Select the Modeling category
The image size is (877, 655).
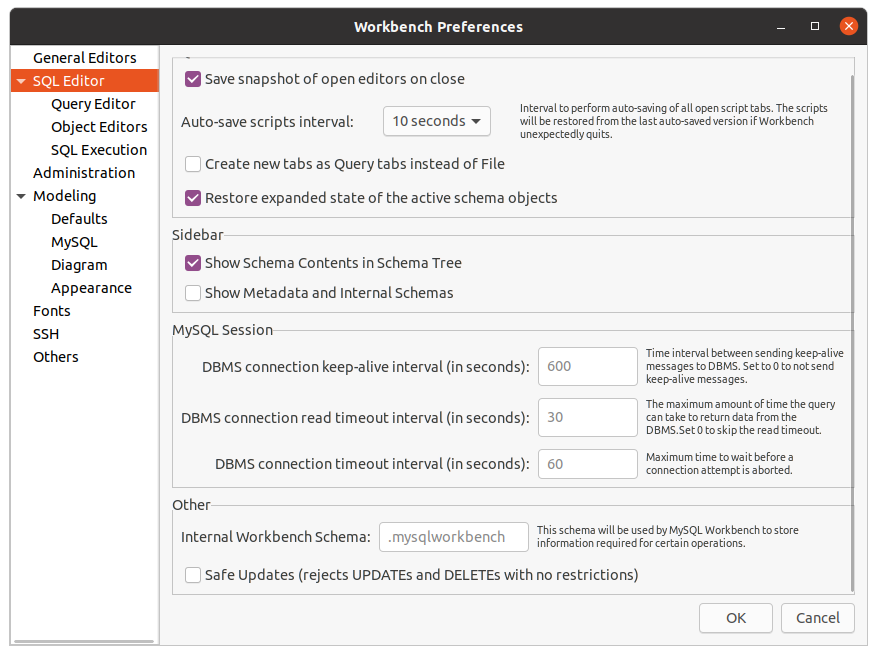(x=64, y=196)
